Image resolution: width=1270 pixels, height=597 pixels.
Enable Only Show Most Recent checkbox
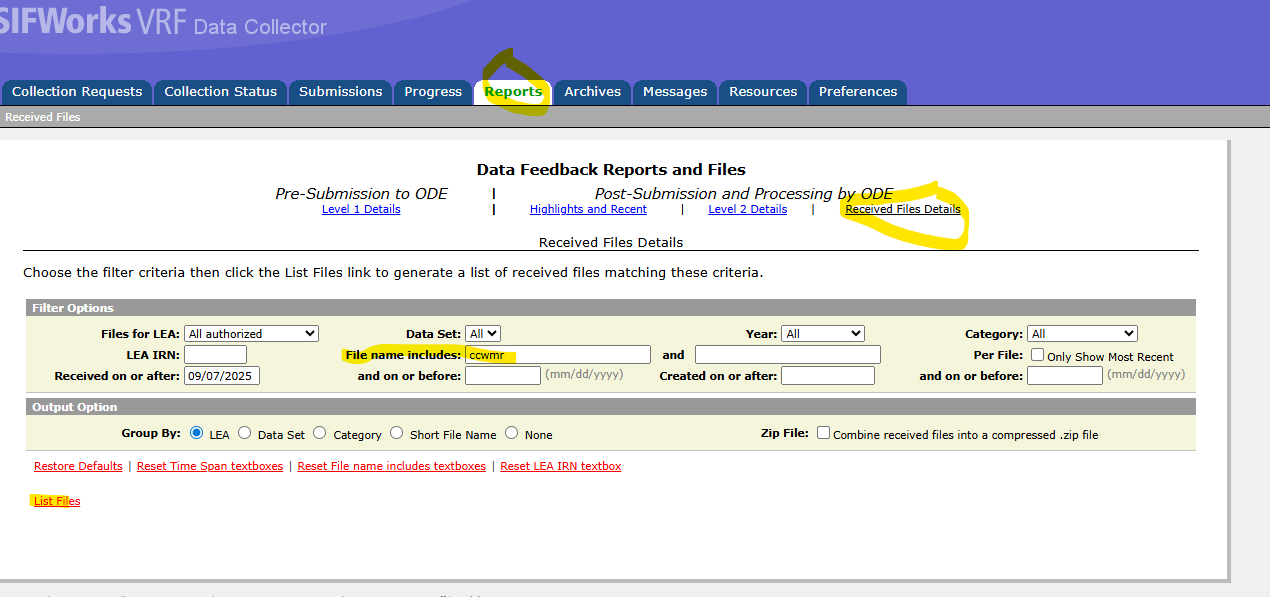click(1037, 355)
